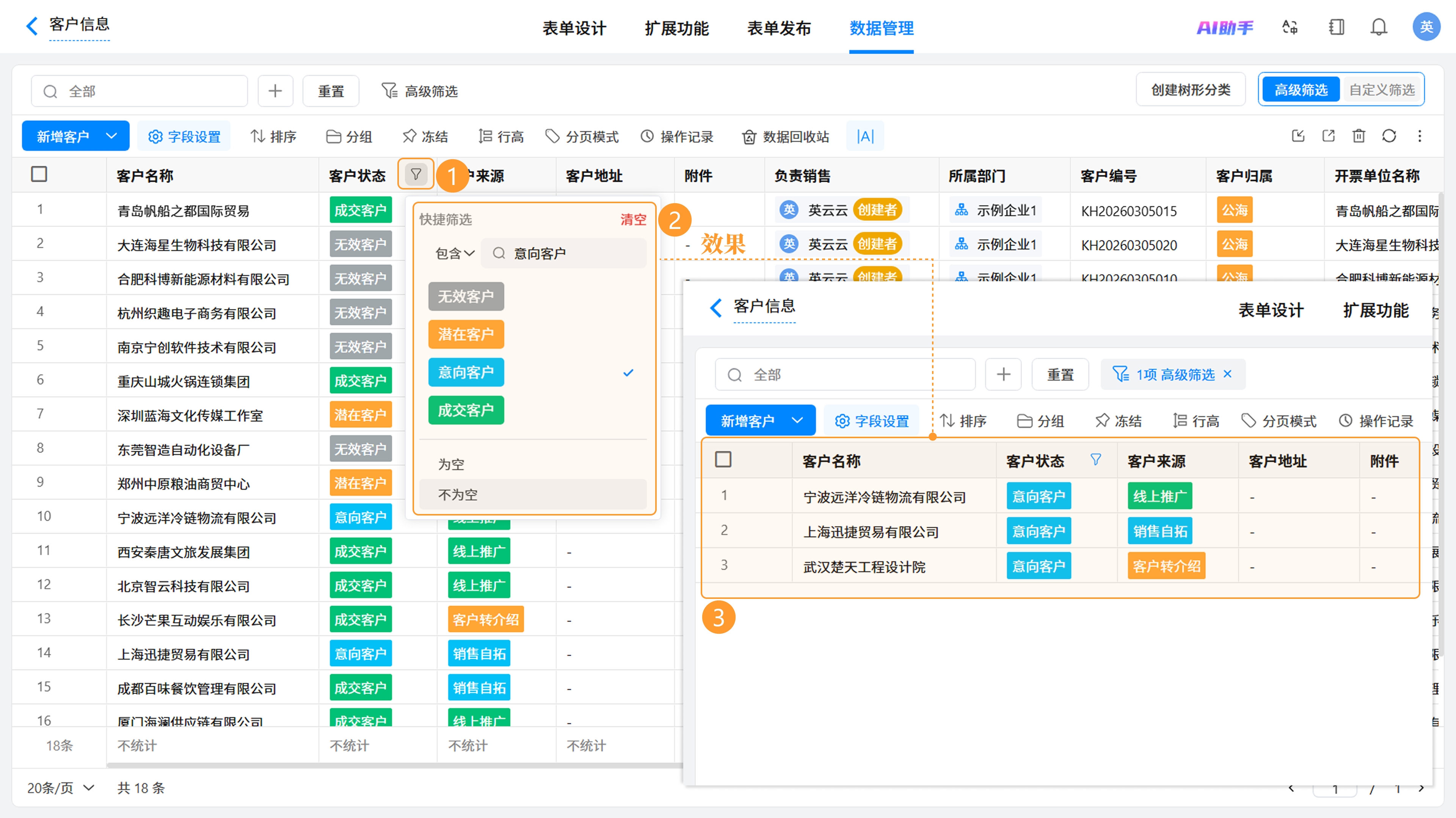Toggle select-all checkbox in effect panel table
Viewport: 1456px width, 818px height.
pyautogui.click(x=723, y=459)
